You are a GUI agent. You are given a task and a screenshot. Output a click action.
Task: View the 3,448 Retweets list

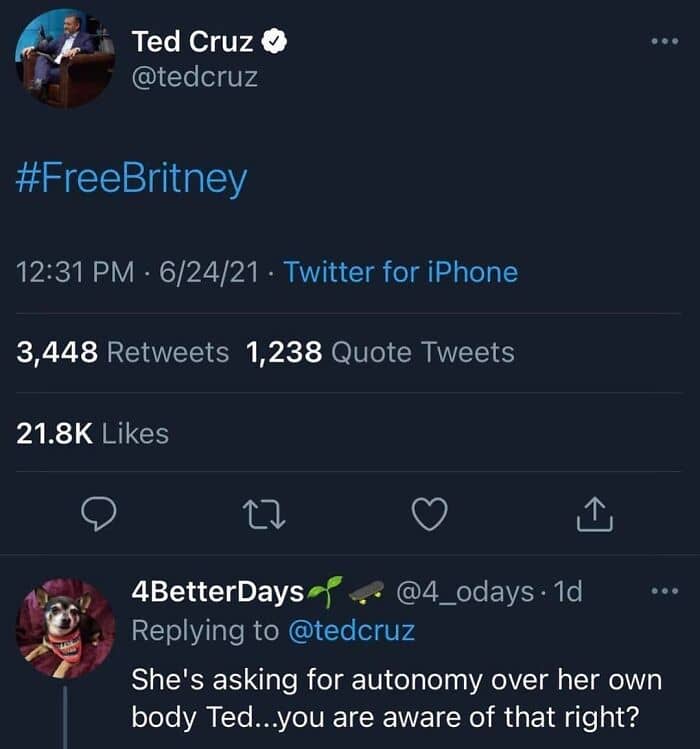point(122,353)
